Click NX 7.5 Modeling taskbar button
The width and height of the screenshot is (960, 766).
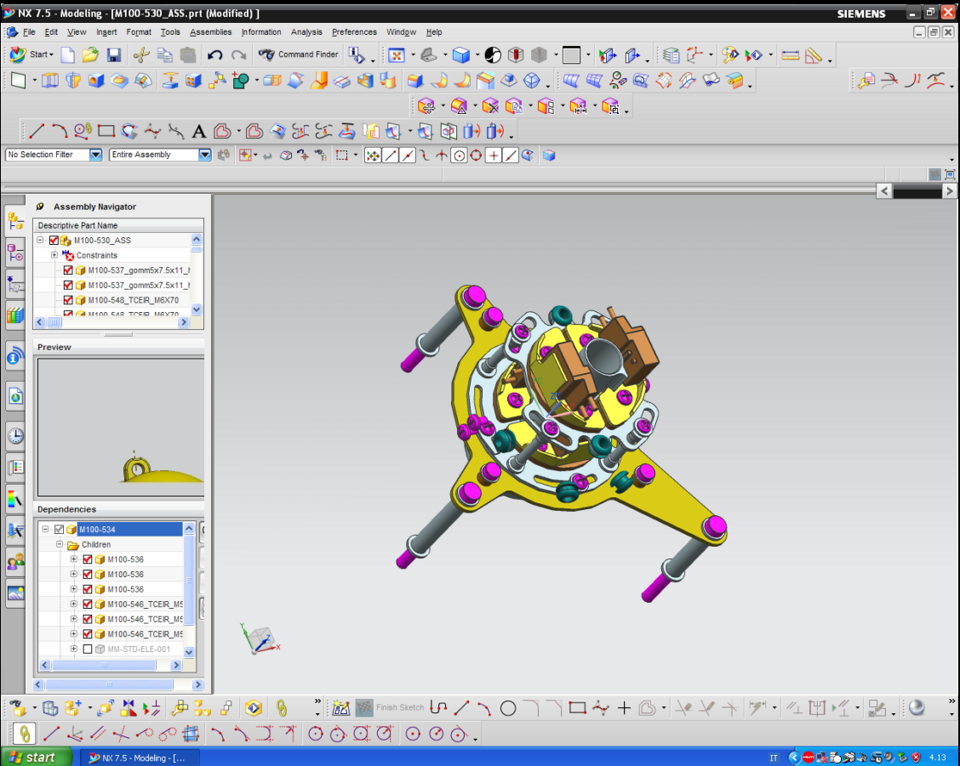138,757
